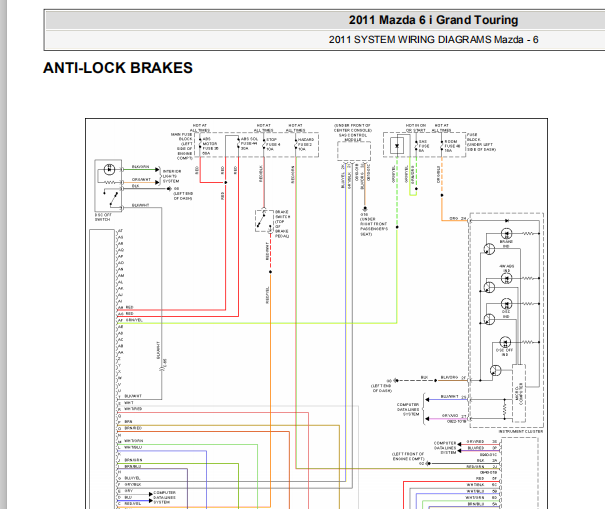
Task: Click the "BLU/RED" label at pin 3P
Action: (x=476, y=448)
